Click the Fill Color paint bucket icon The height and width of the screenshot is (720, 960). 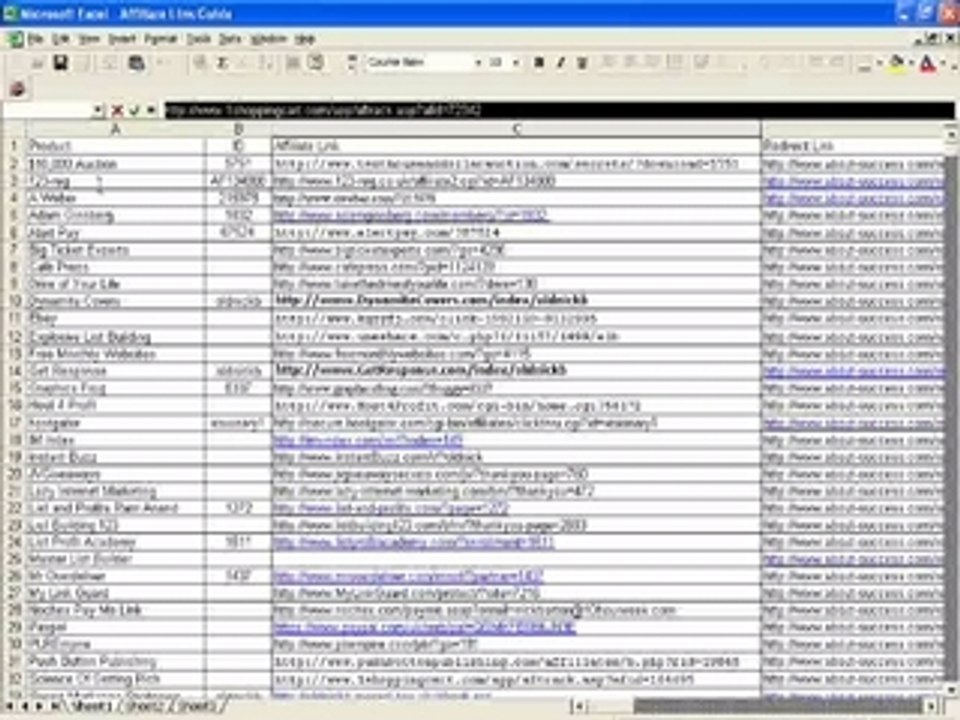[897, 63]
